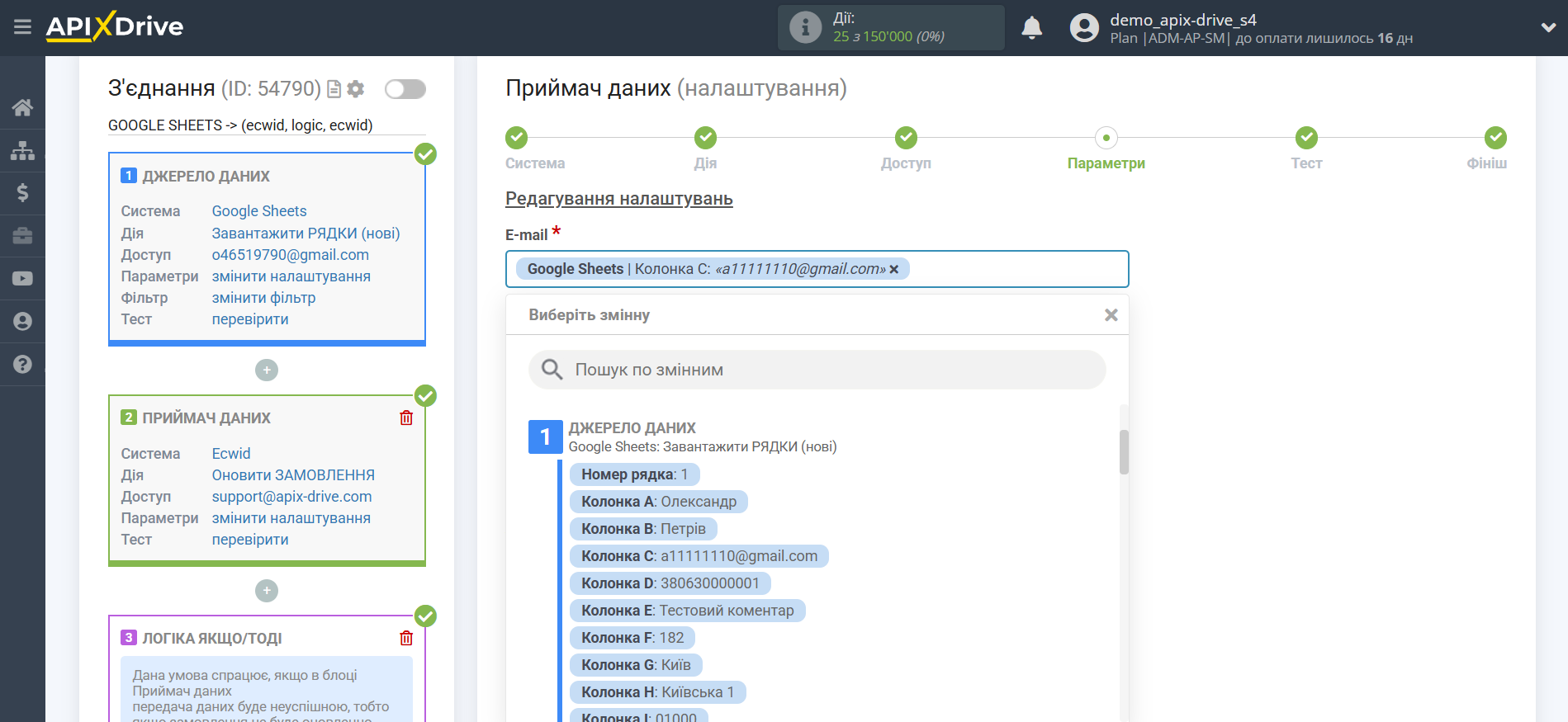Open the info icon for Дії

805,27
